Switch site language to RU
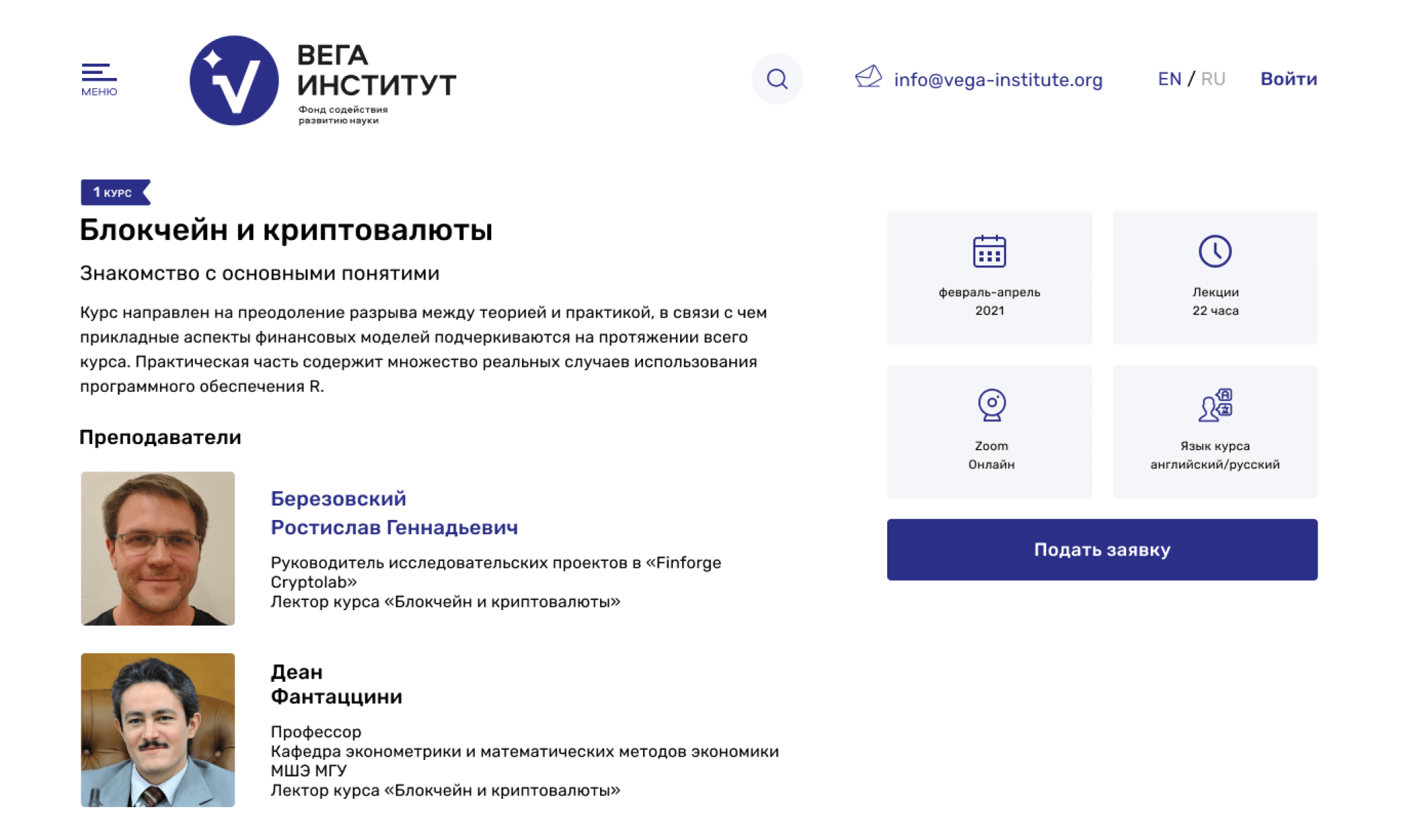Screen dimensions: 1401x840 pyautogui.click(x=1213, y=79)
